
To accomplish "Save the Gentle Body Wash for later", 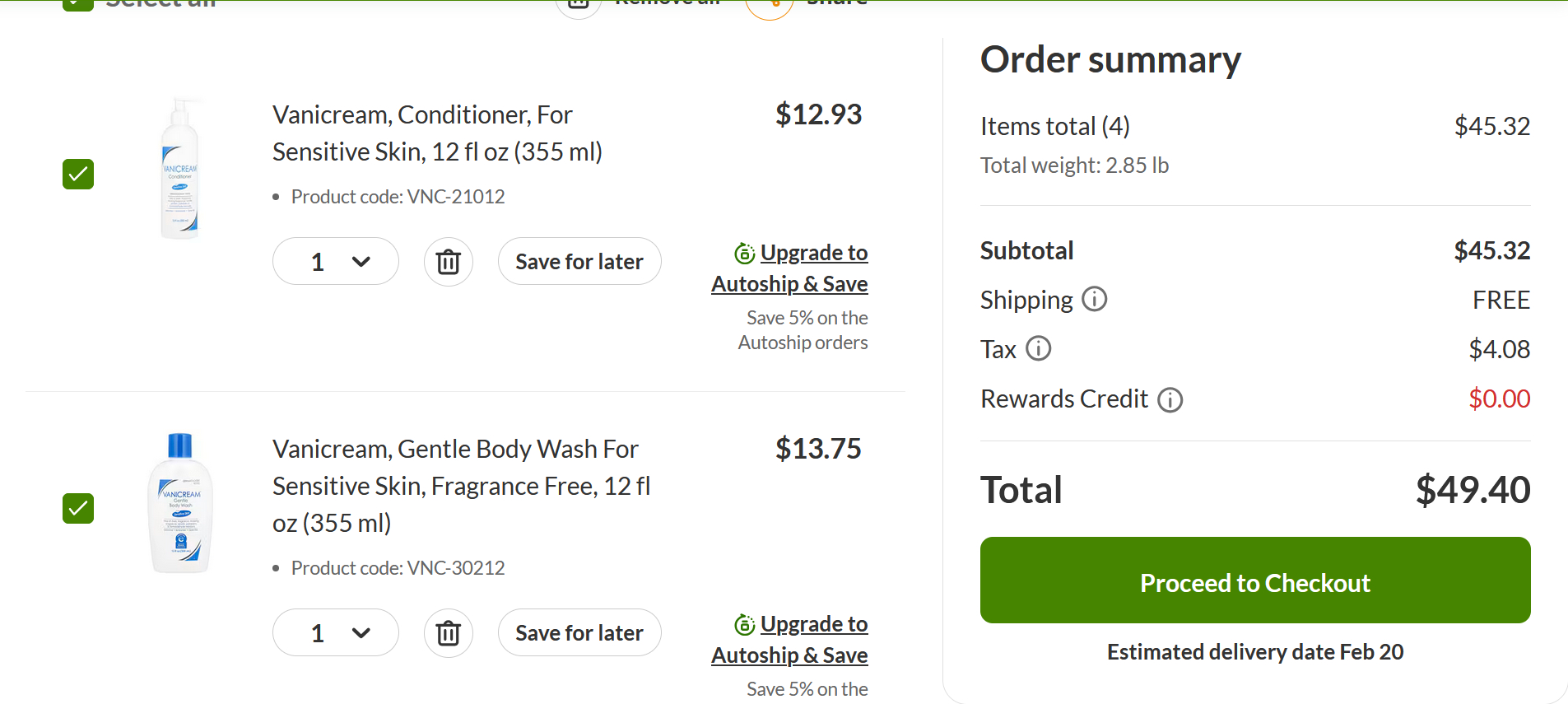I will (x=579, y=633).
